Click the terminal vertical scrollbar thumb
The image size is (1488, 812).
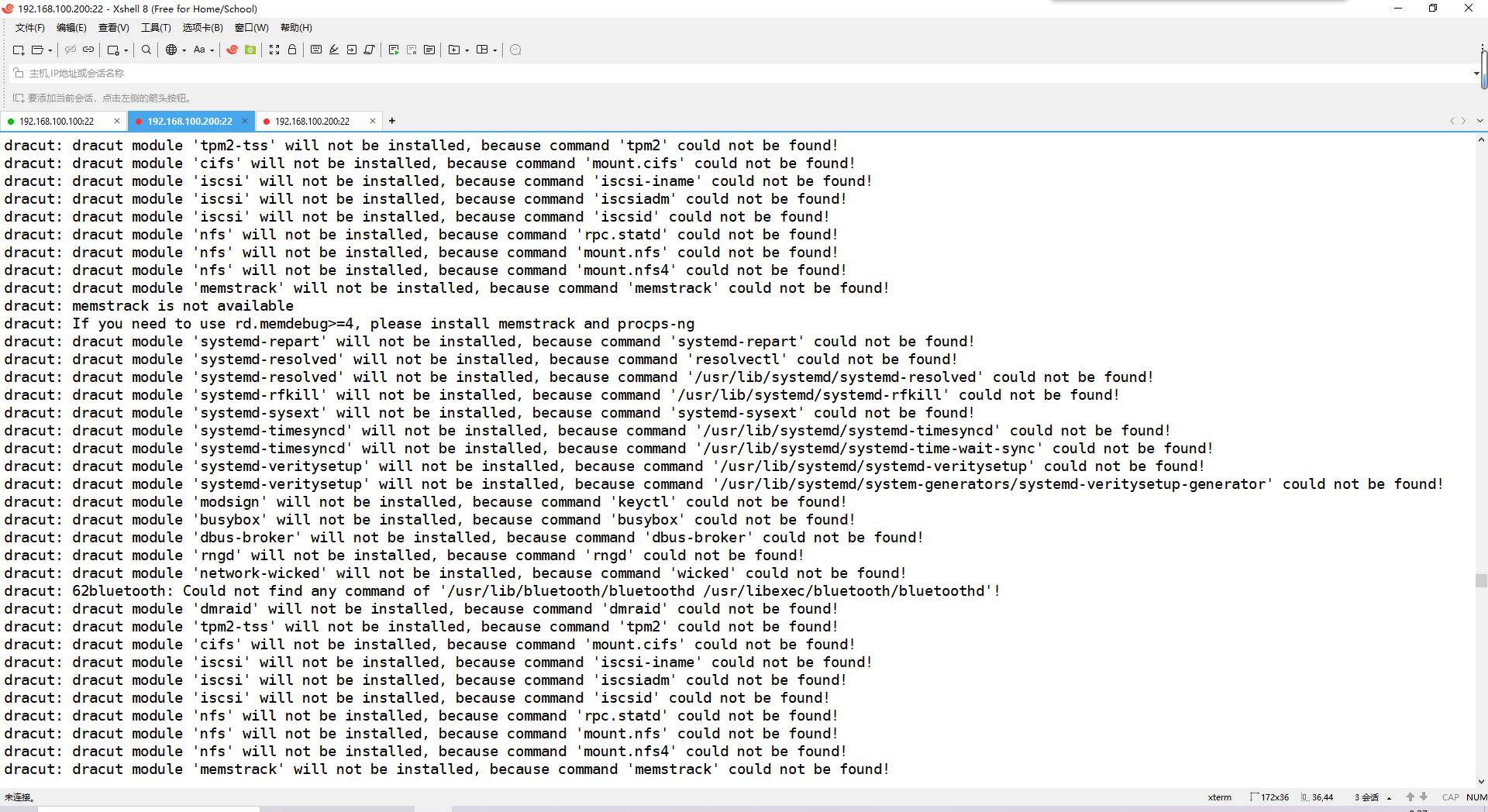(x=1481, y=580)
